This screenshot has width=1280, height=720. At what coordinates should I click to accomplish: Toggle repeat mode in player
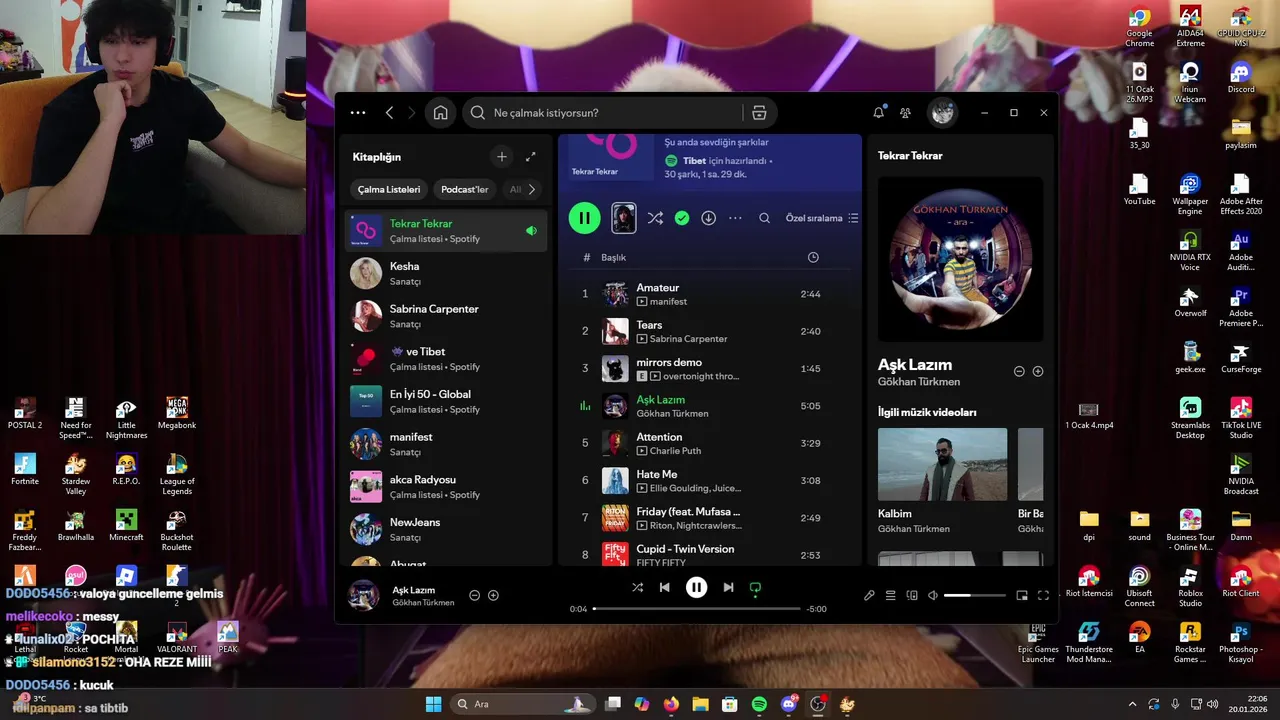(x=755, y=588)
